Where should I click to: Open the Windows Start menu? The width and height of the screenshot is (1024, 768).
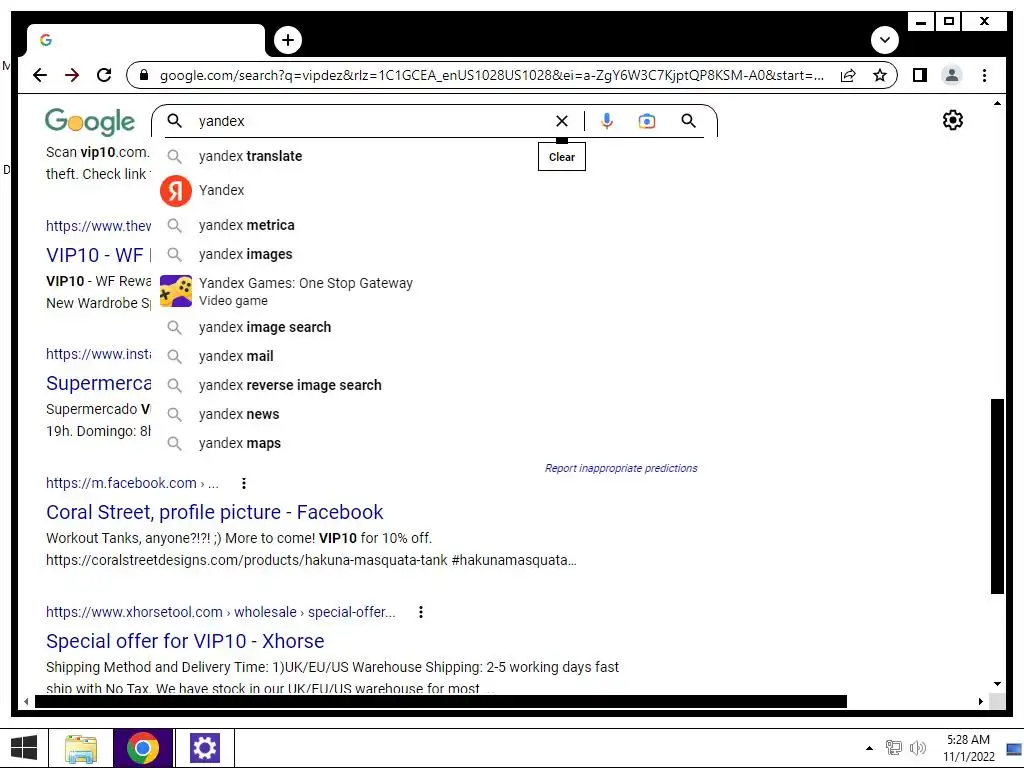(25, 748)
